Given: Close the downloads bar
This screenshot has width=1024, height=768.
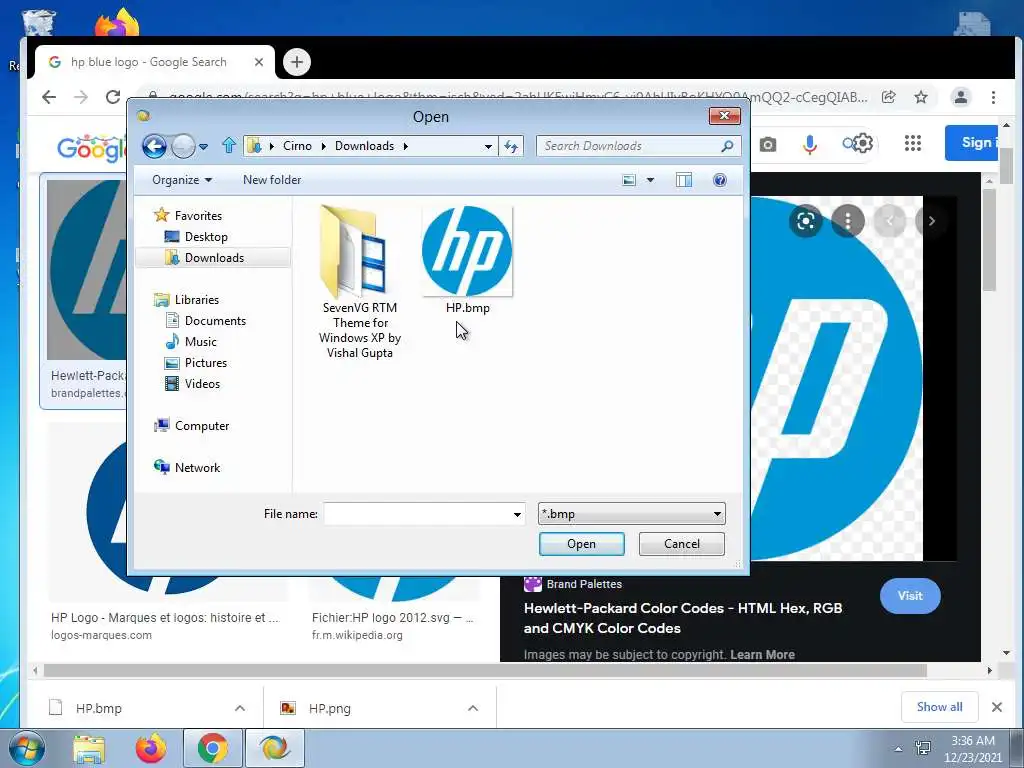Looking at the screenshot, I should click(x=997, y=707).
